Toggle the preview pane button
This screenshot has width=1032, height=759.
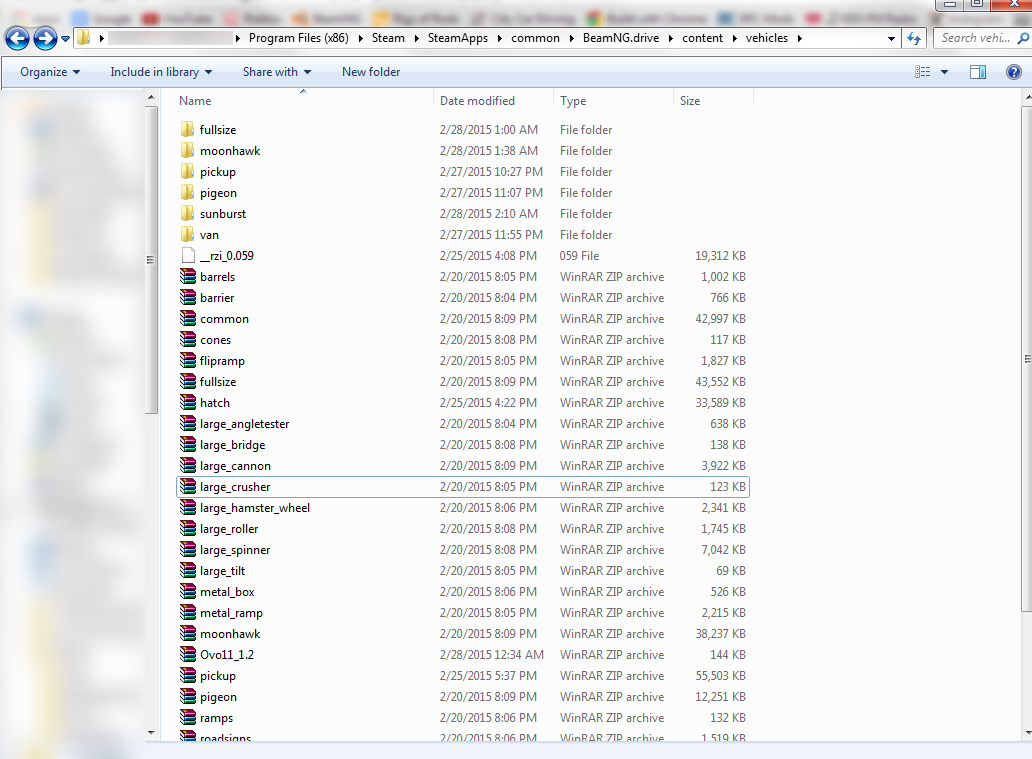pos(978,72)
